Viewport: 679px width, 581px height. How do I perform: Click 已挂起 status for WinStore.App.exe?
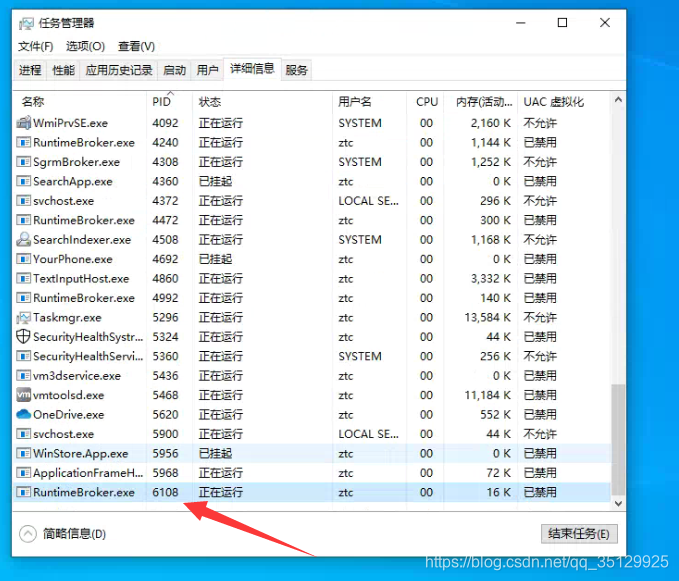tap(215, 453)
